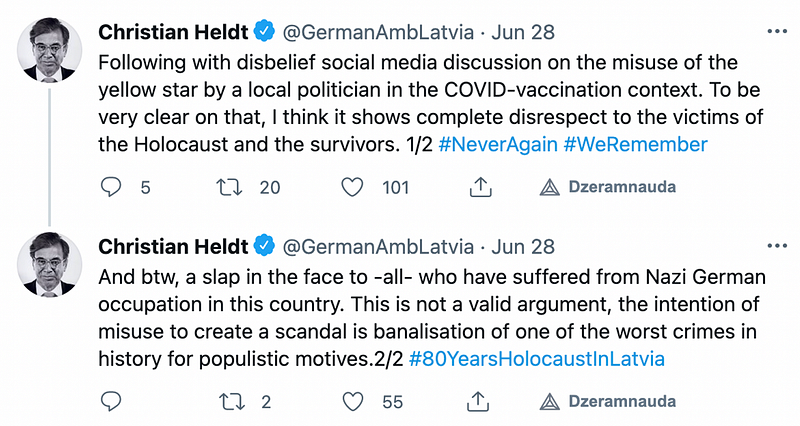Retweet the first tweet with 20 retweets

(232, 187)
